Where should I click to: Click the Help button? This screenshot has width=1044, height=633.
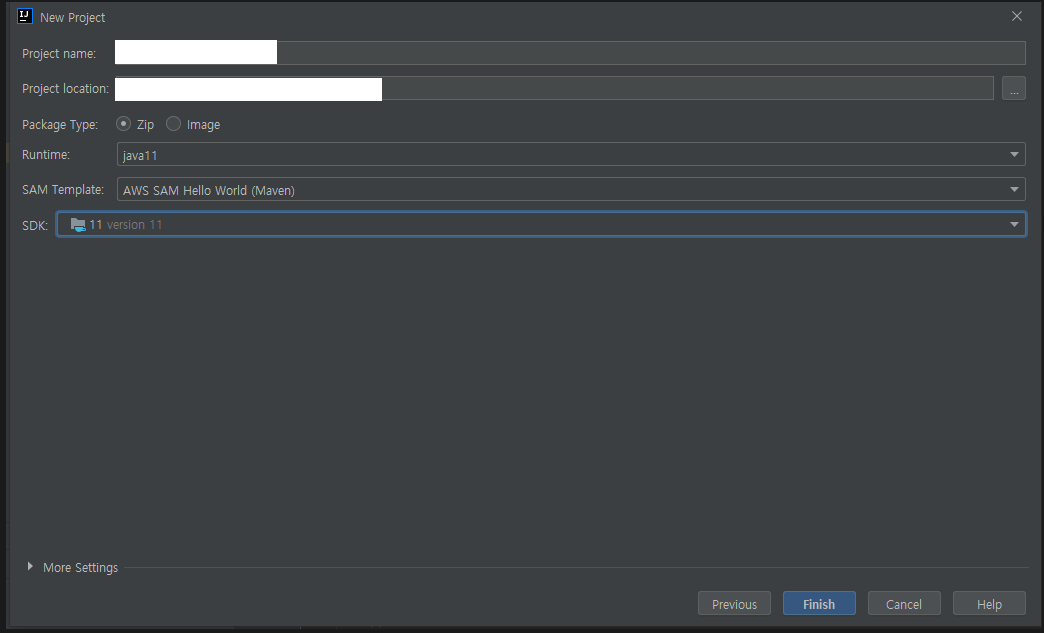coord(989,604)
